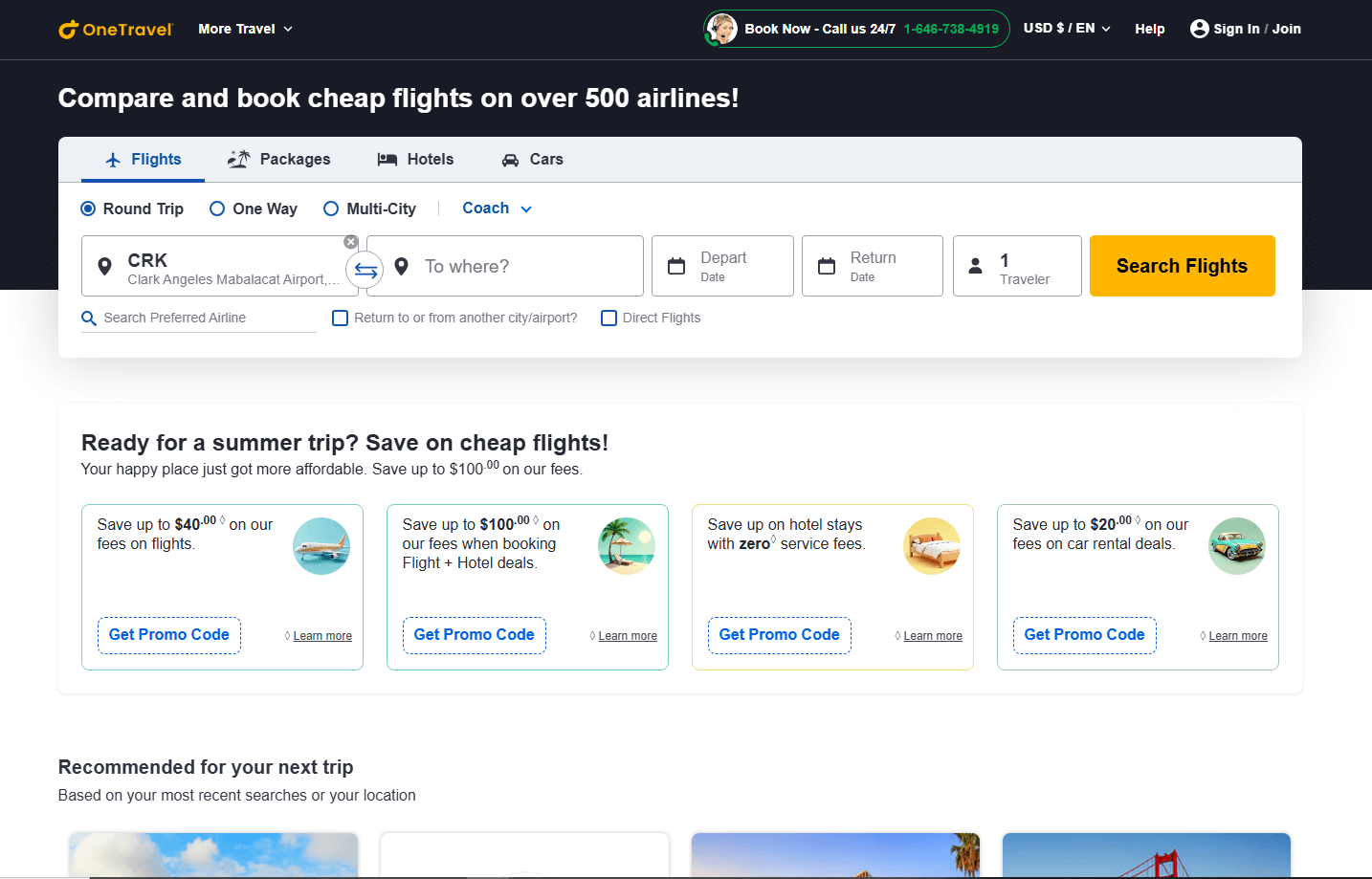
Task: Click the OneTravel logo
Action: point(115,29)
